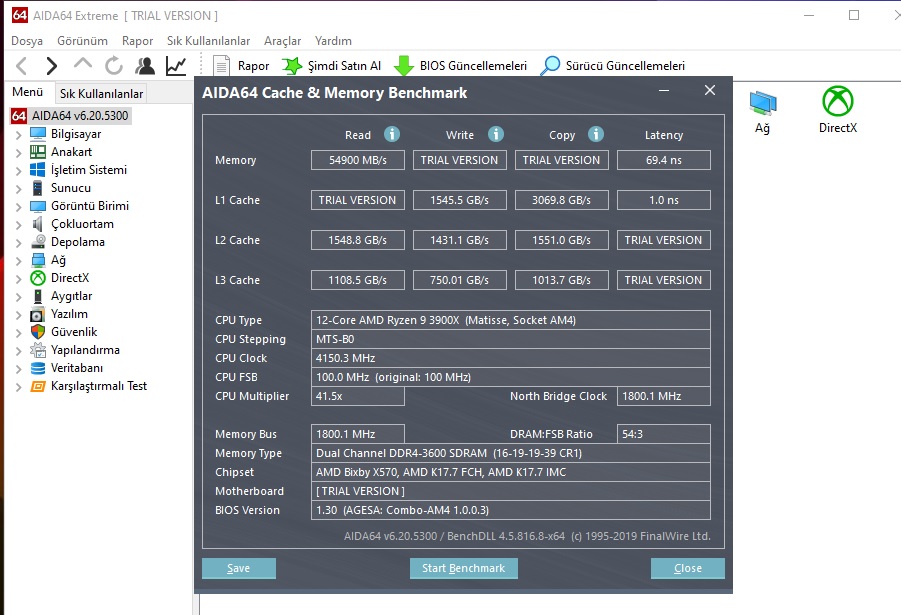Click the L3 Cache Read 1108.5 GB/s value
The image size is (901, 615).
(357, 280)
